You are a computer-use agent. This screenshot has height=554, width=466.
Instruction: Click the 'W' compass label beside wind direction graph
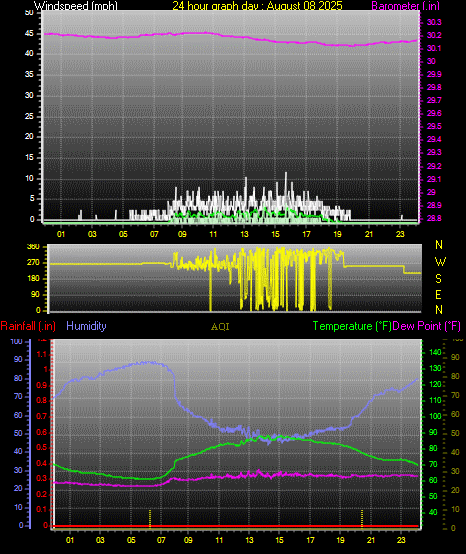440,262
